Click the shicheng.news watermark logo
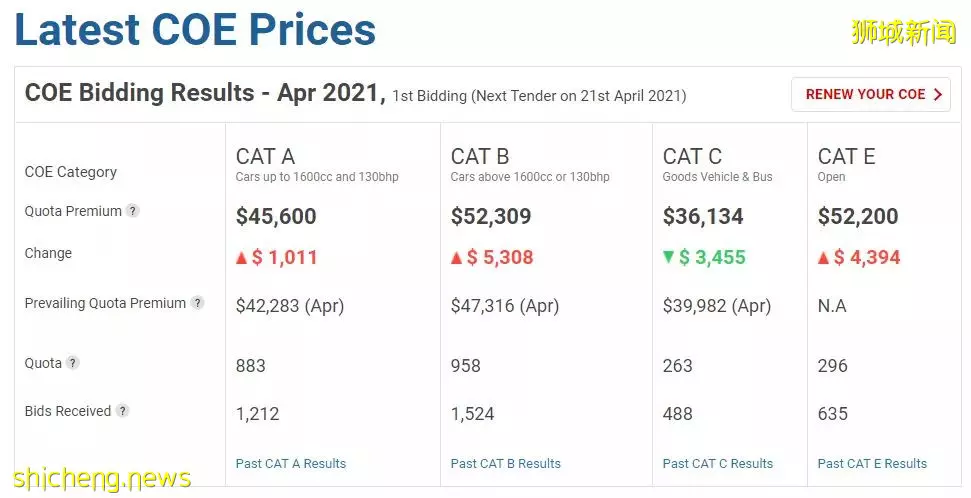This screenshot has height=498, width=971. tap(102, 478)
